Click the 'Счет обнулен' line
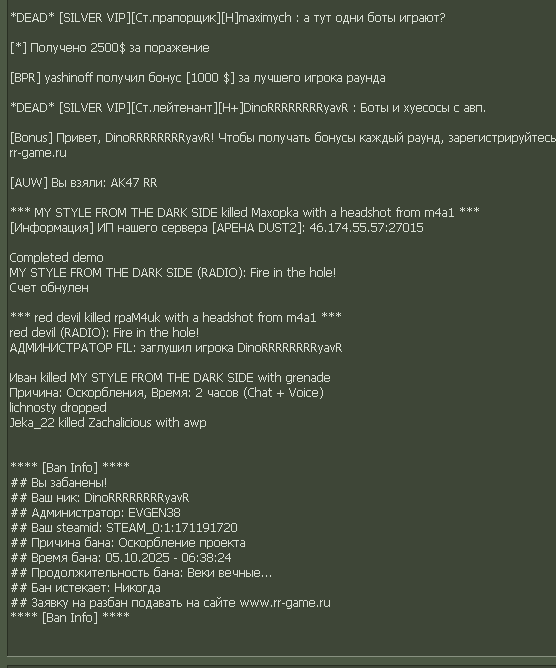This screenshot has width=556, height=668. click(49, 288)
